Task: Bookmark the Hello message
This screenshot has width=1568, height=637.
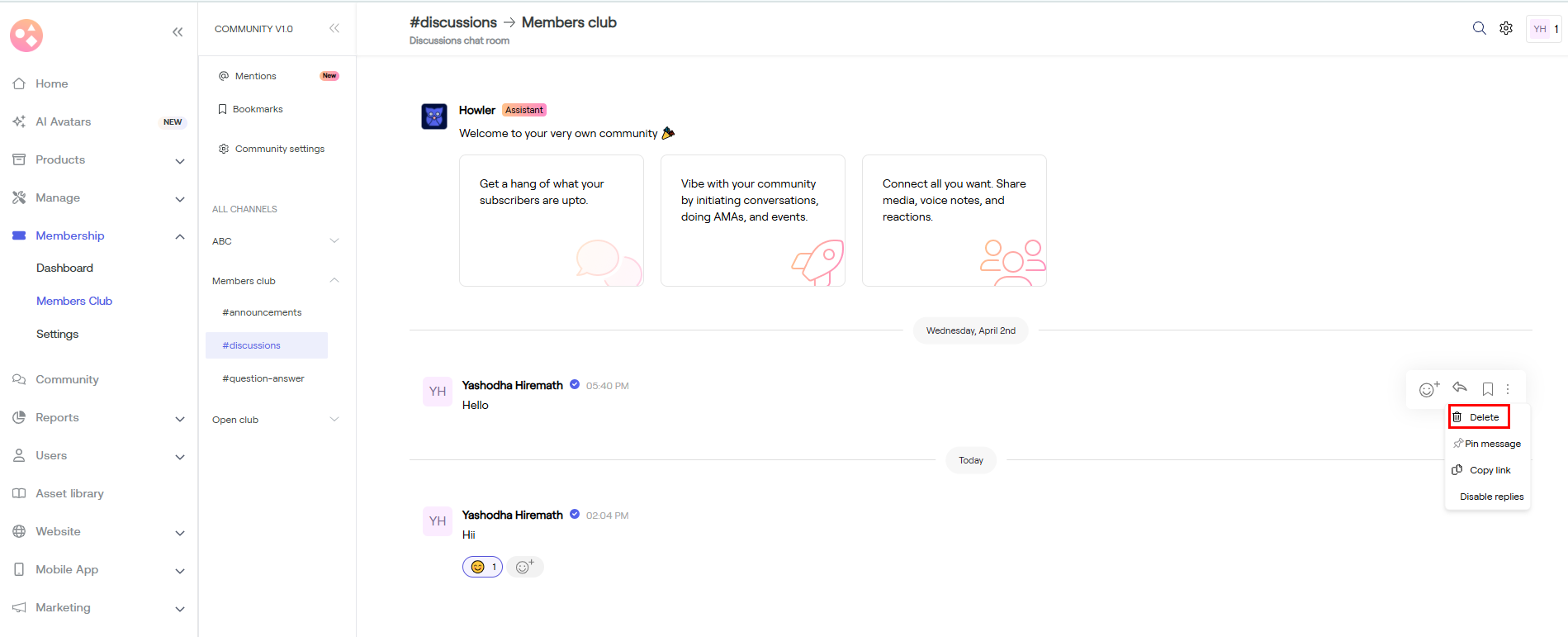Action: 1487,389
